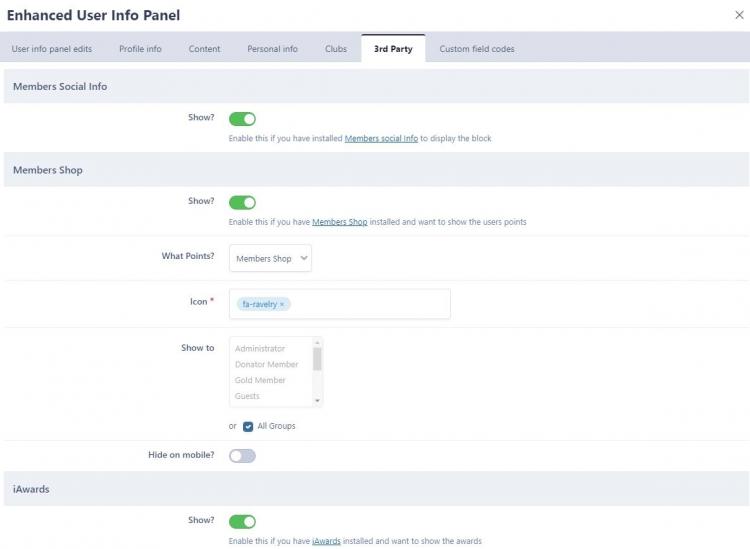The width and height of the screenshot is (750, 549).
Task: Click inside the Icon input field
Action: (370, 304)
